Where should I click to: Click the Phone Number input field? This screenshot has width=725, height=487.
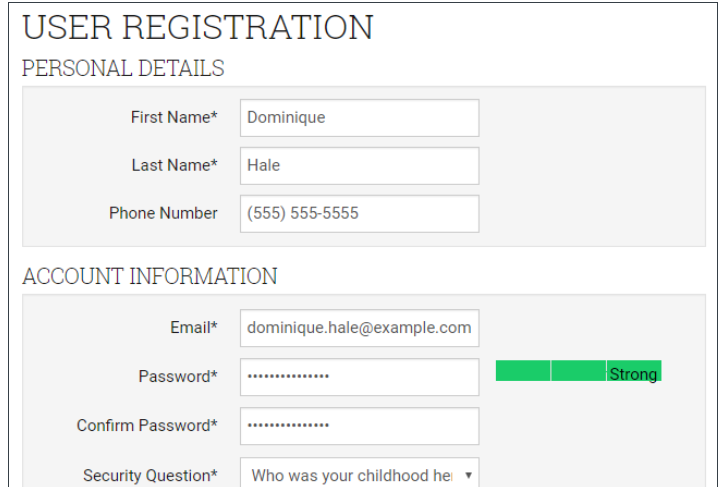coord(359,214)
